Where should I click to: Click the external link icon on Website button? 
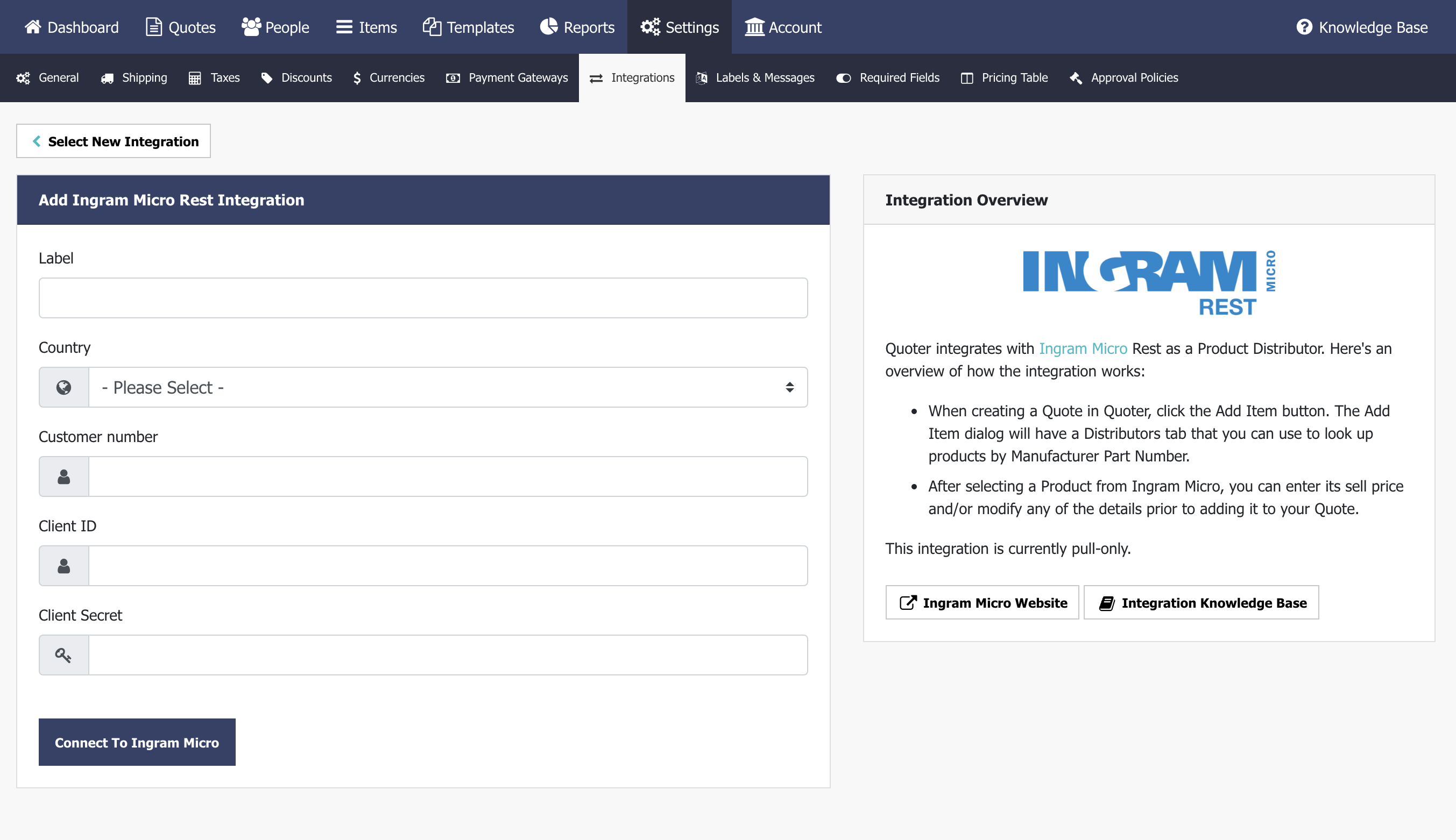tap(908, 602)
